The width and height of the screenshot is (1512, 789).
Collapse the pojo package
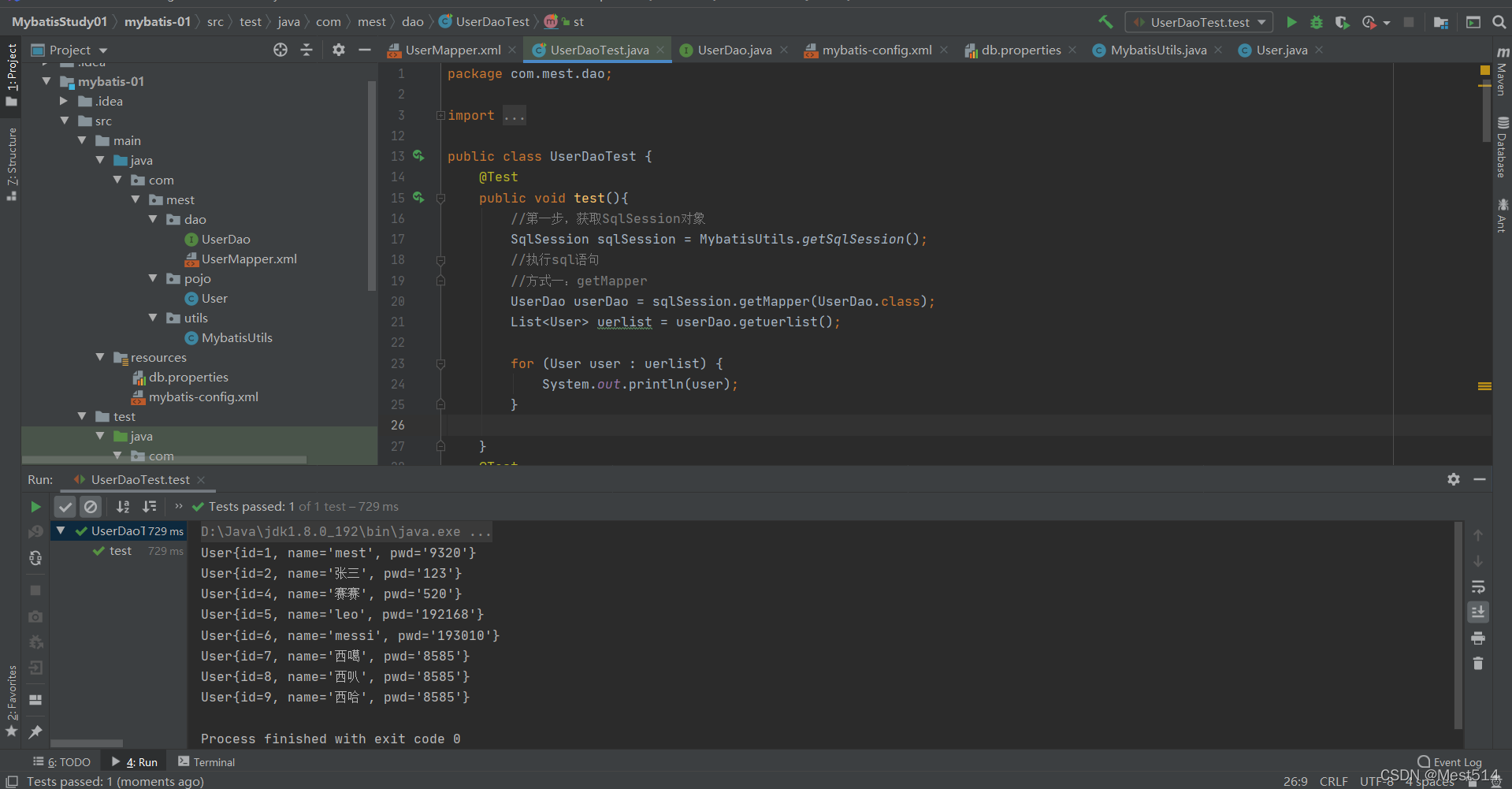(153, 278)
